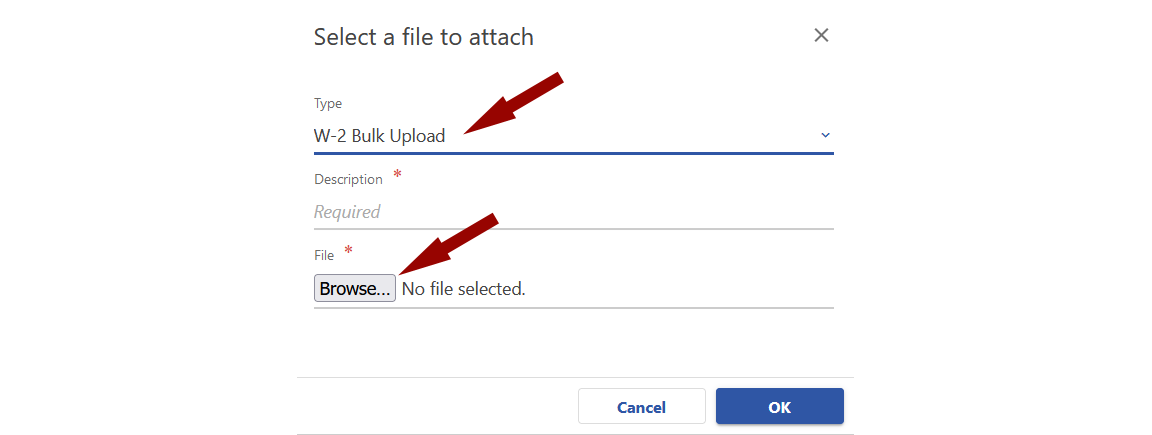The image size is (1152, 435).
Task: Click the dialog title Select a file to attach
Action: click(423, 37)
